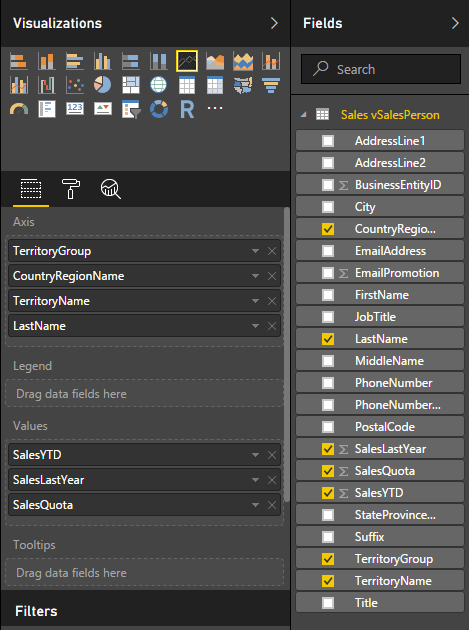Screen dimensions: 469x630
Task: Select the 100% stacked column chart visual
Action: (x=159, y=61)
